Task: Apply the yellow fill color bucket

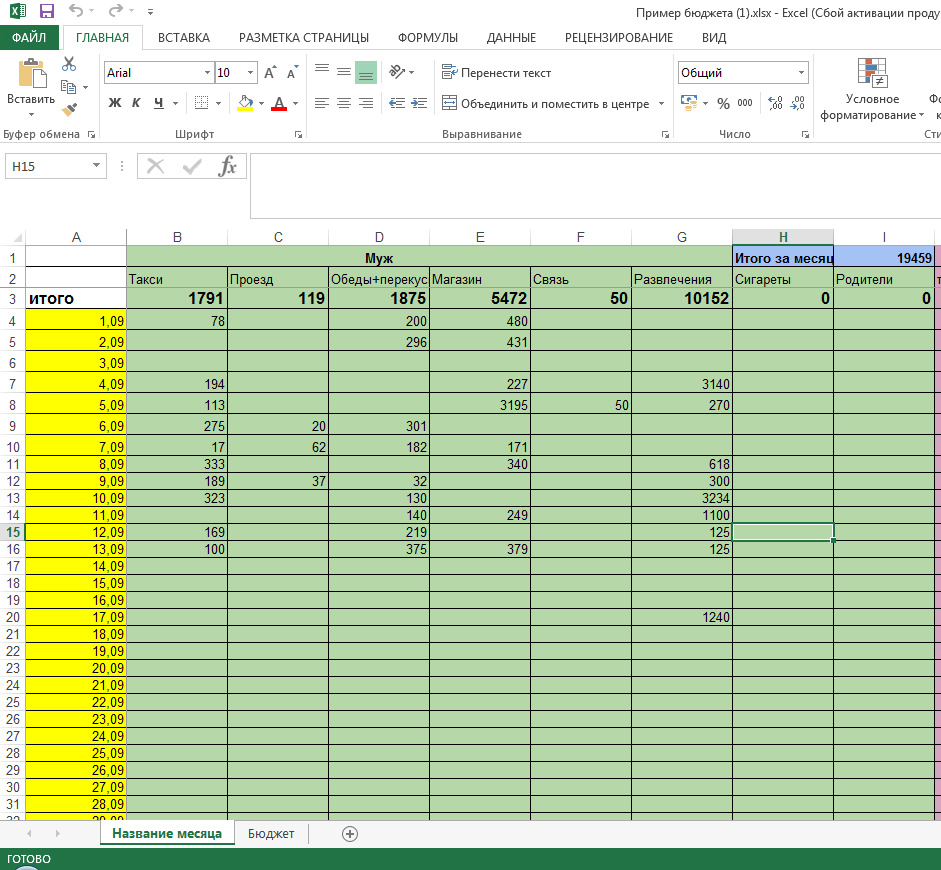Action: point(245,103)
